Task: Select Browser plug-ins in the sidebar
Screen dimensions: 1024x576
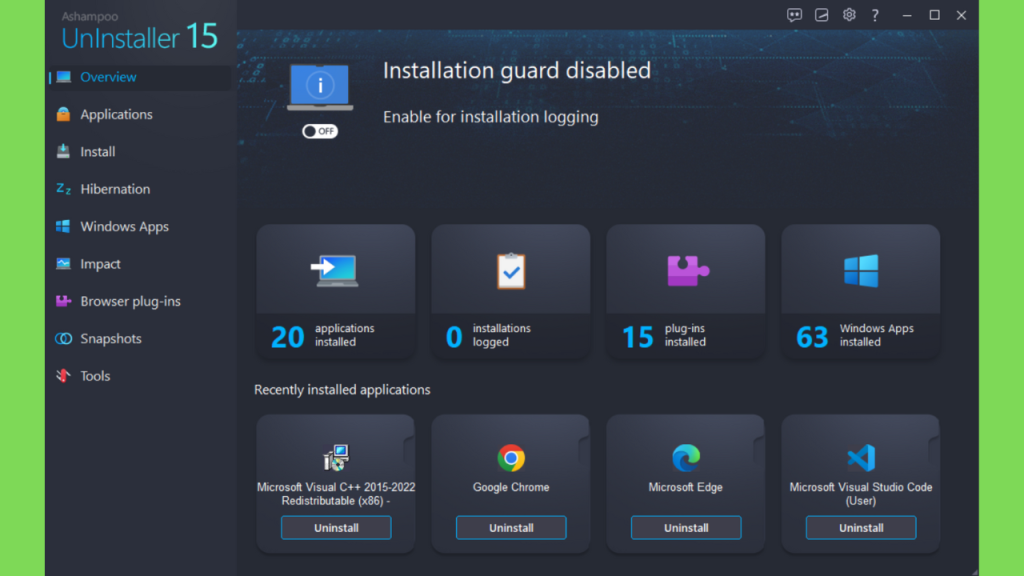Action: pyautogui.click(x=139, y=301)
